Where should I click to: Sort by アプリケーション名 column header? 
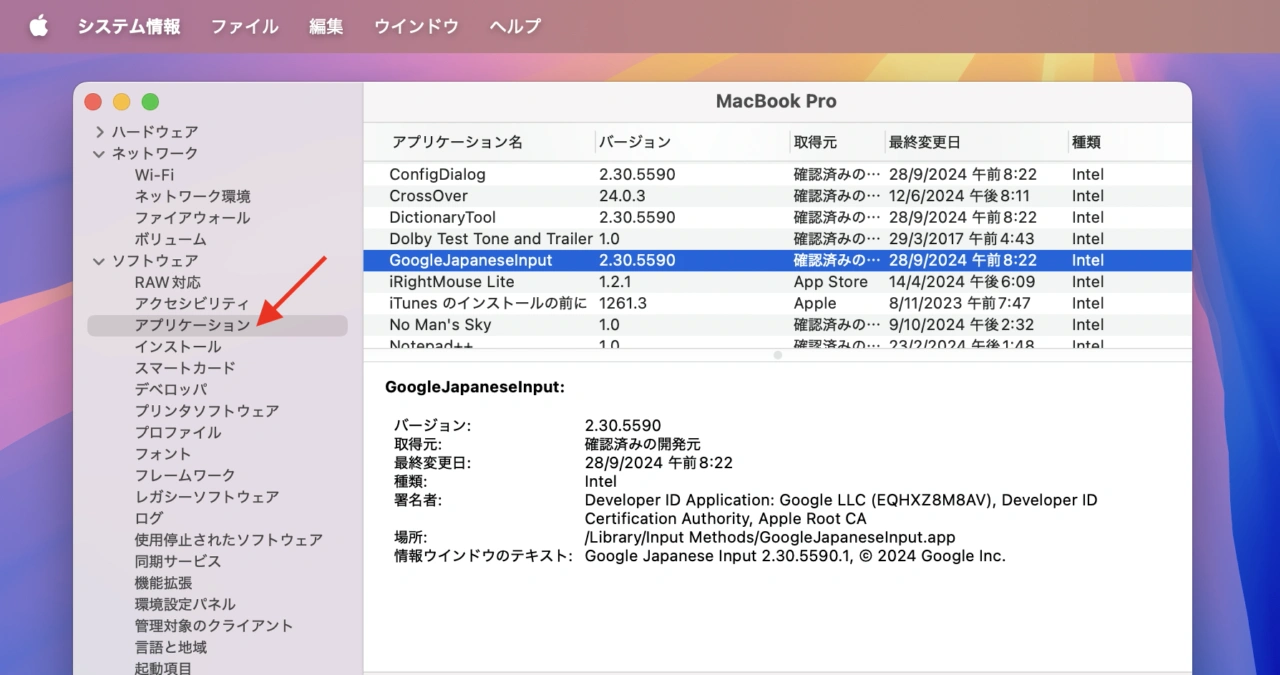tap(456, 142)
